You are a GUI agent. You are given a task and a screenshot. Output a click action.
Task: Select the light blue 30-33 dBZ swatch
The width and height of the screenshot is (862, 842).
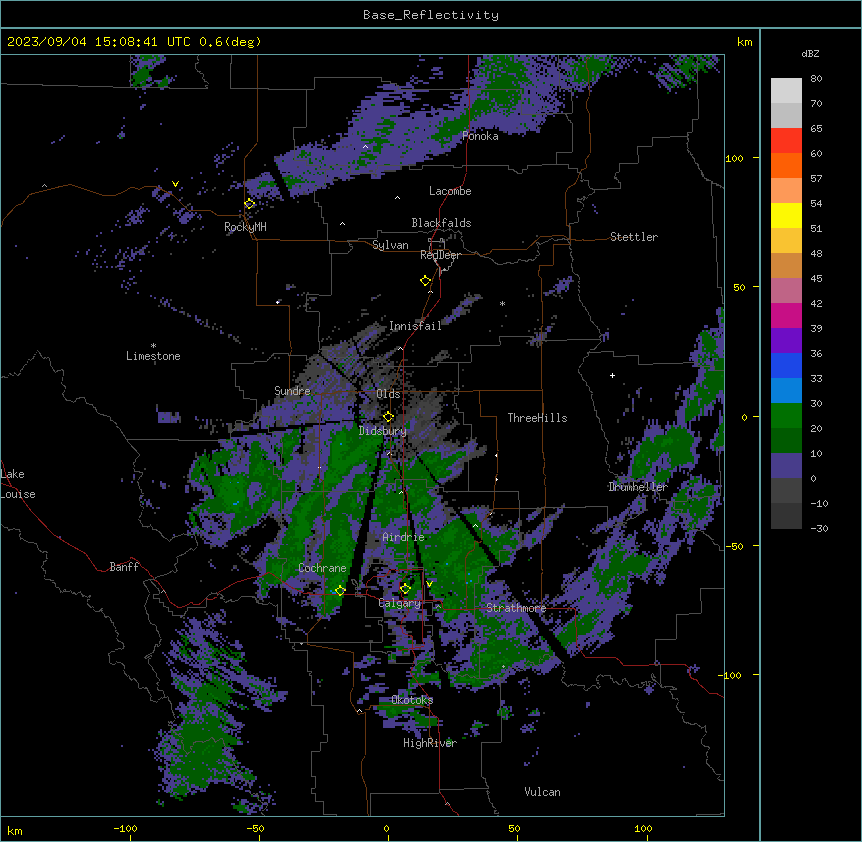click(x=786, y=390)
